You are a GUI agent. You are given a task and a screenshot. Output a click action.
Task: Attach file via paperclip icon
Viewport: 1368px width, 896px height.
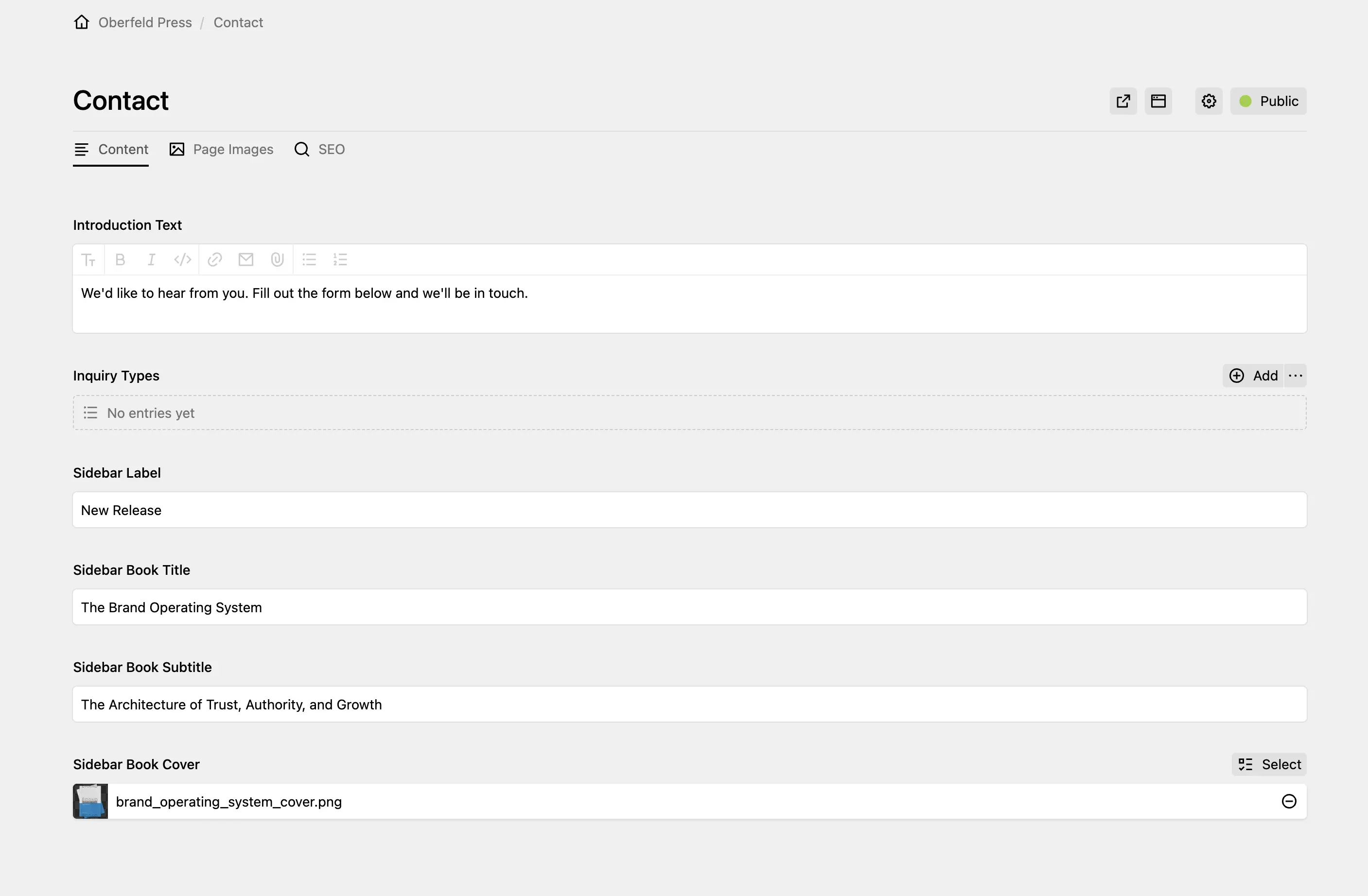[x=277, y=259]
